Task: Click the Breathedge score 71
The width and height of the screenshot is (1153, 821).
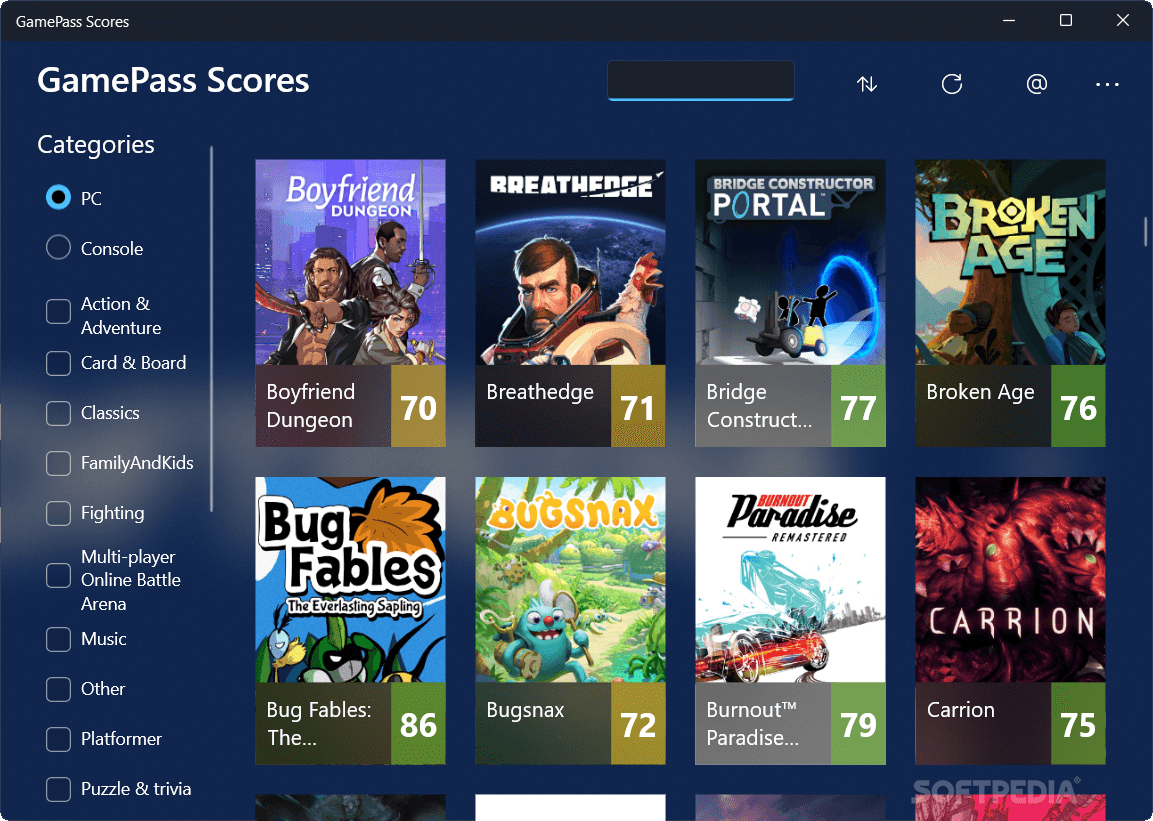Action: pos(638,406)
